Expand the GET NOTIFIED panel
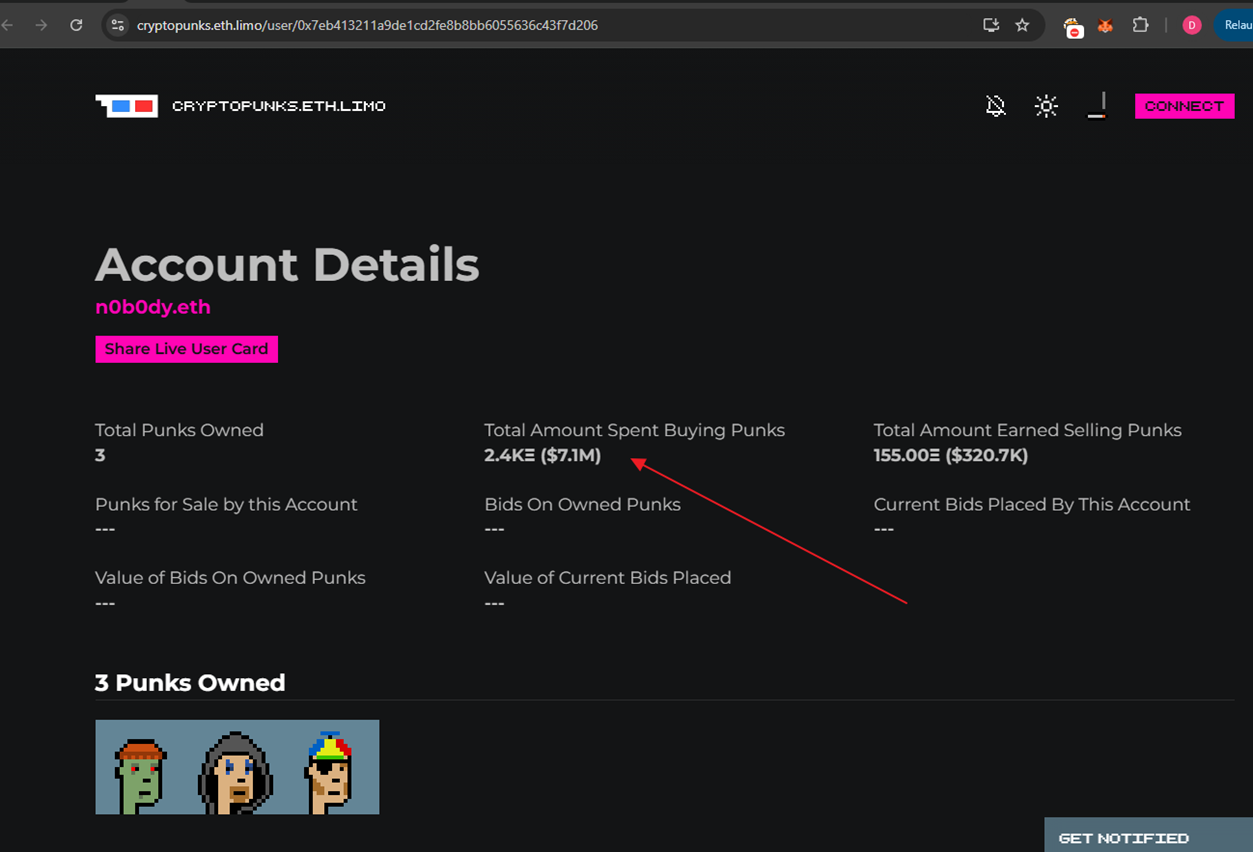The width and height of the screenshot is (1253, 852). pyautogui.click(x=1123, y=838)
